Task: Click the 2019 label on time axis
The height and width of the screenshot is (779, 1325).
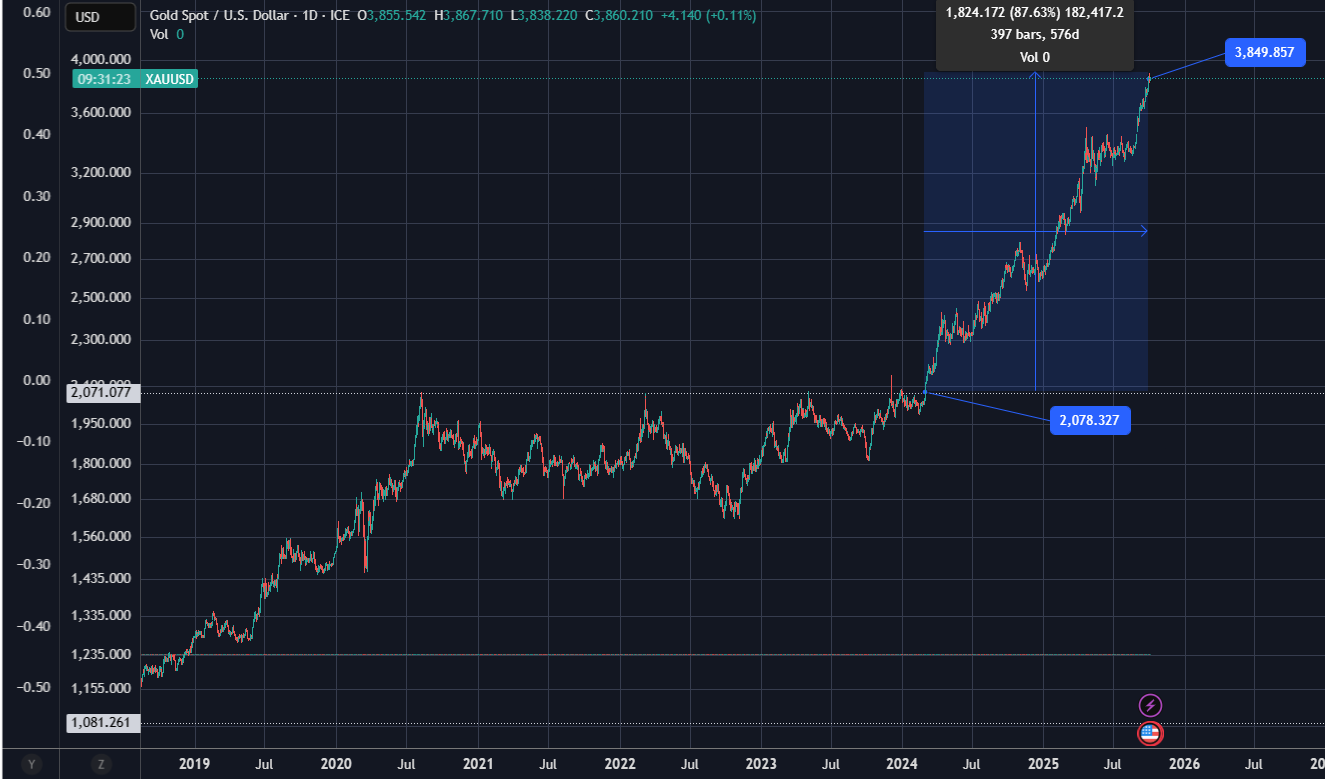Action: tap(194, 765)
